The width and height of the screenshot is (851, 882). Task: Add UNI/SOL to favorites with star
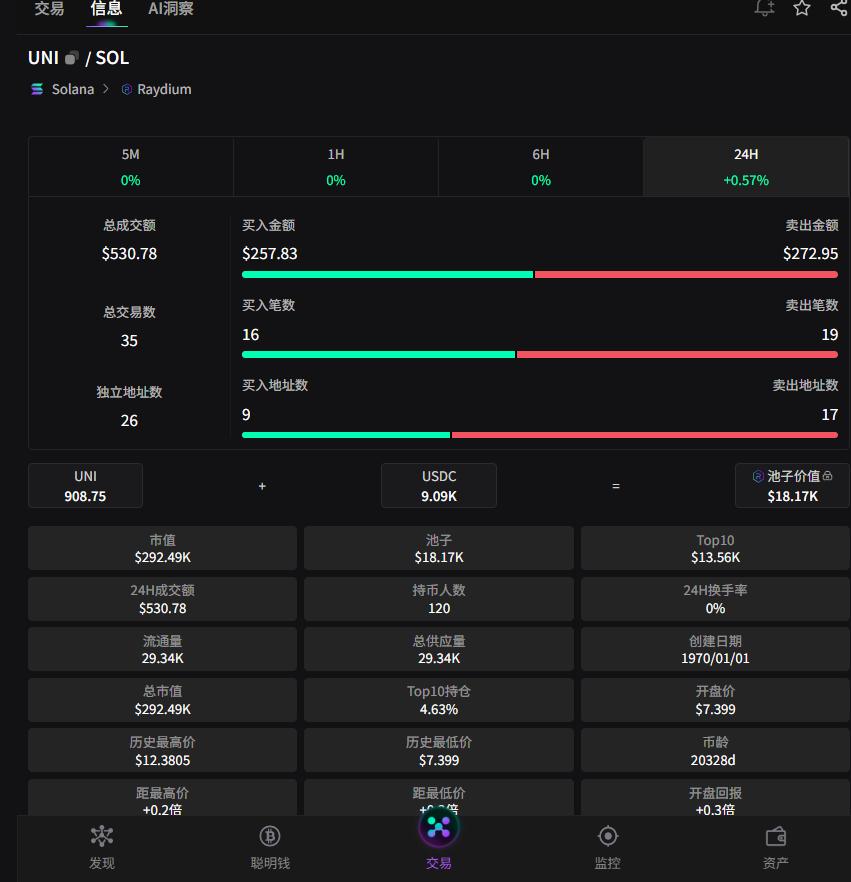(802, 8)
